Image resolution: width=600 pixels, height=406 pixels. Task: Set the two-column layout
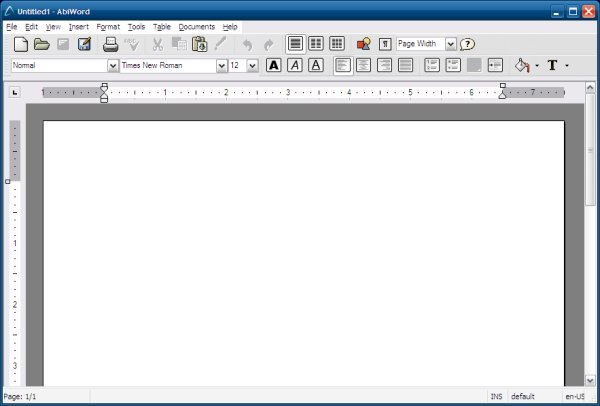coord(316,44)
